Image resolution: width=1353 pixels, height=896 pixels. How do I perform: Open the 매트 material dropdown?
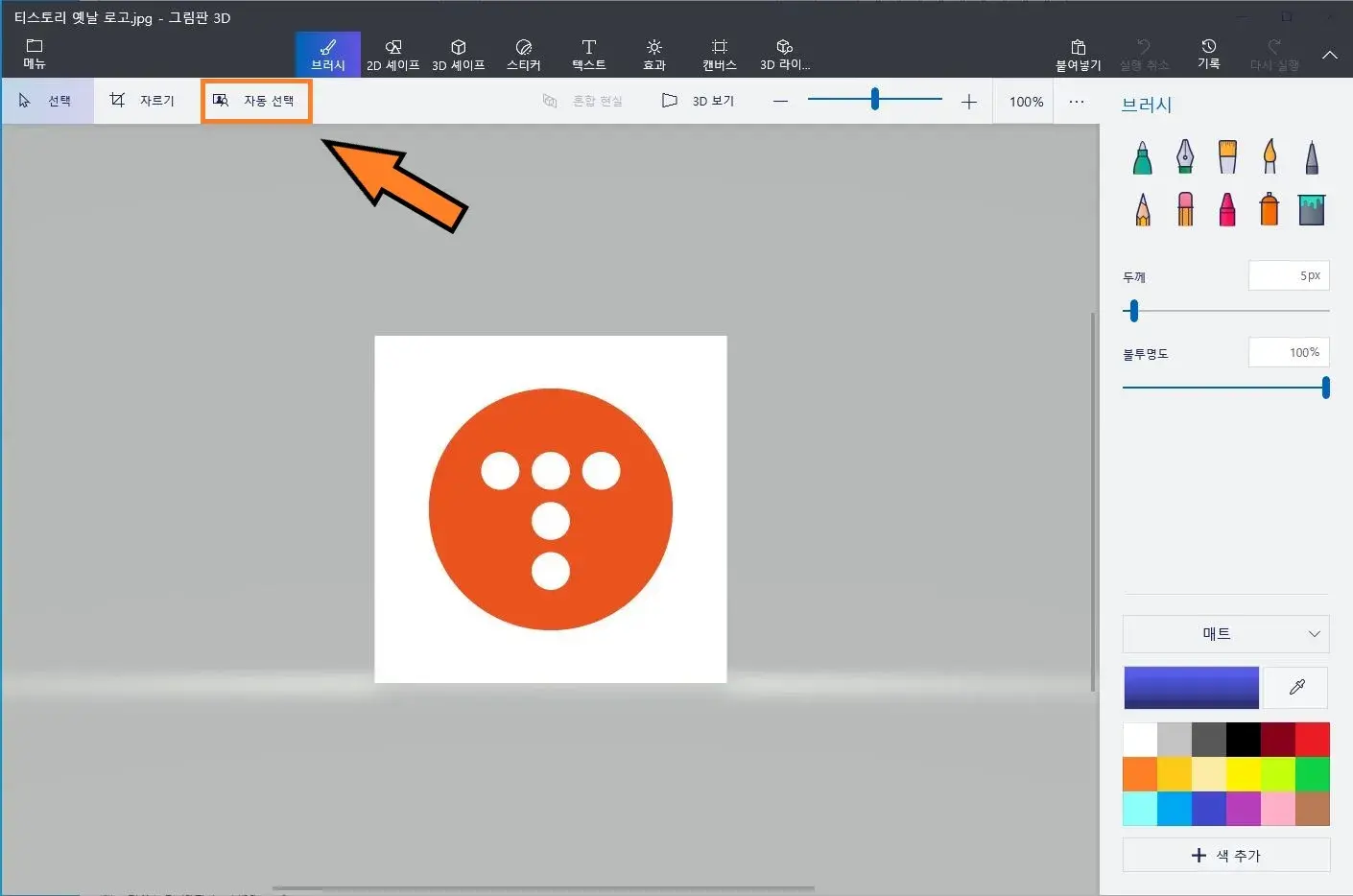(x=1225, y=634)
